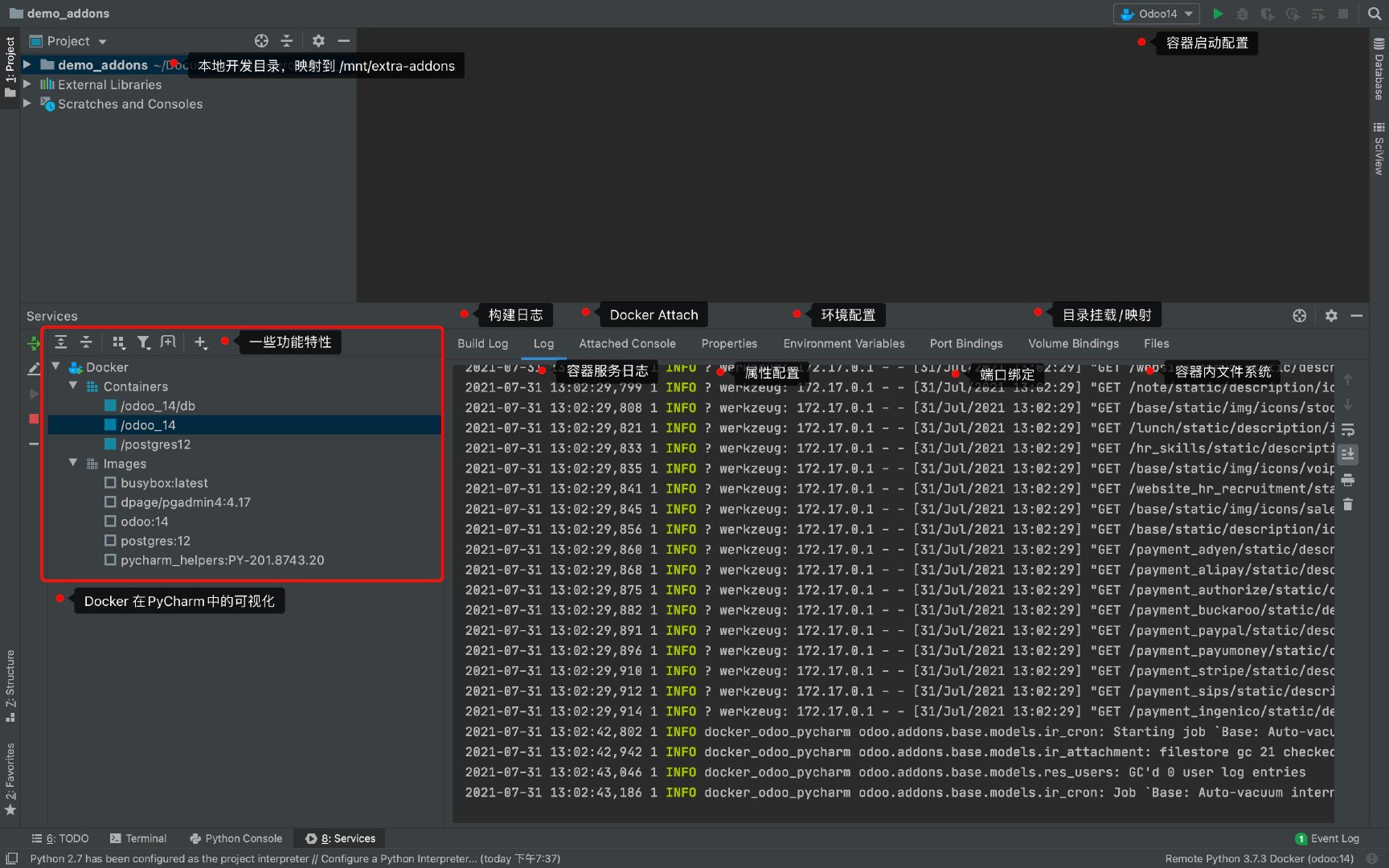1389x868 pixels.
Task: Open the Database side tool window
Action: click(1379, 69)
